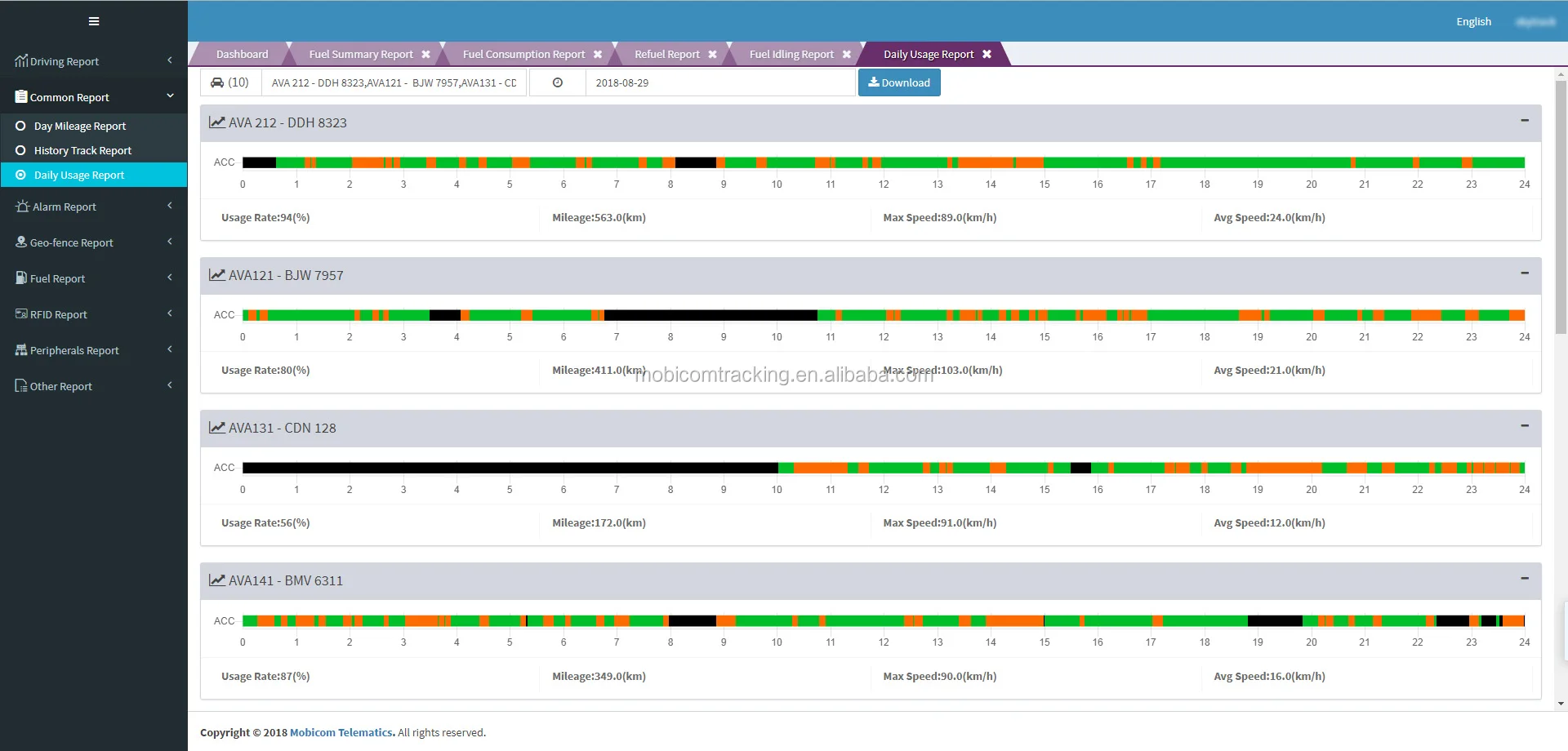Click the chart icon beside AVA121 - BJW 7957

point(216,275)
